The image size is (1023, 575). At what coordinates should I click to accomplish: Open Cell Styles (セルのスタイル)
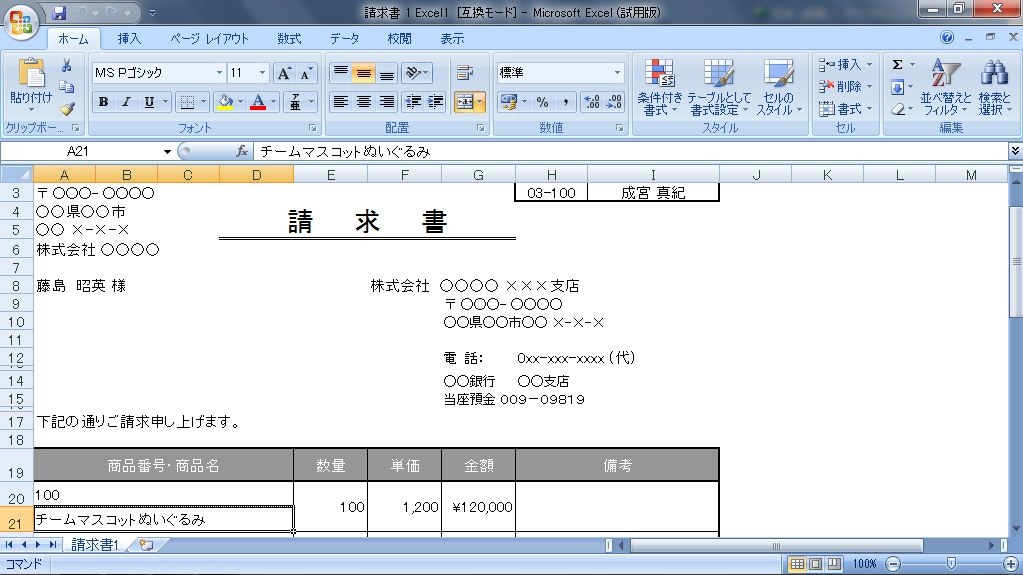click(x=778, y=86)
